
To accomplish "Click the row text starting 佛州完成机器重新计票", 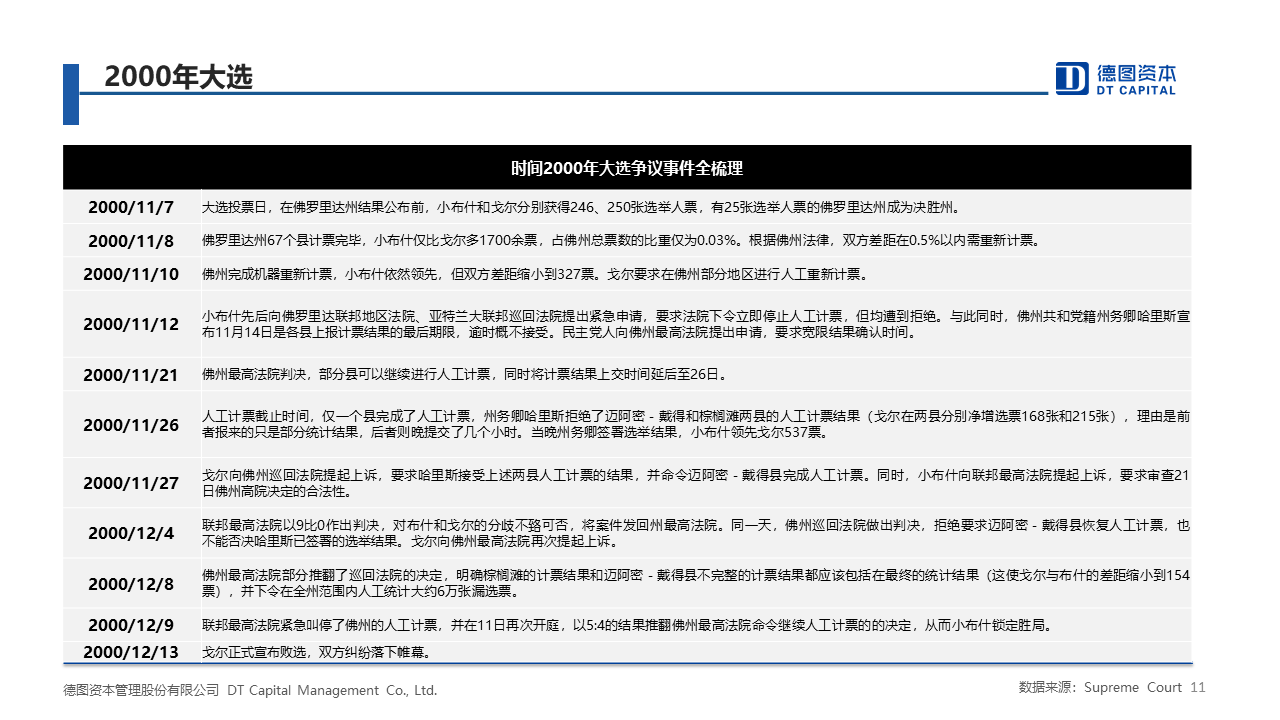I will [535, 274].
